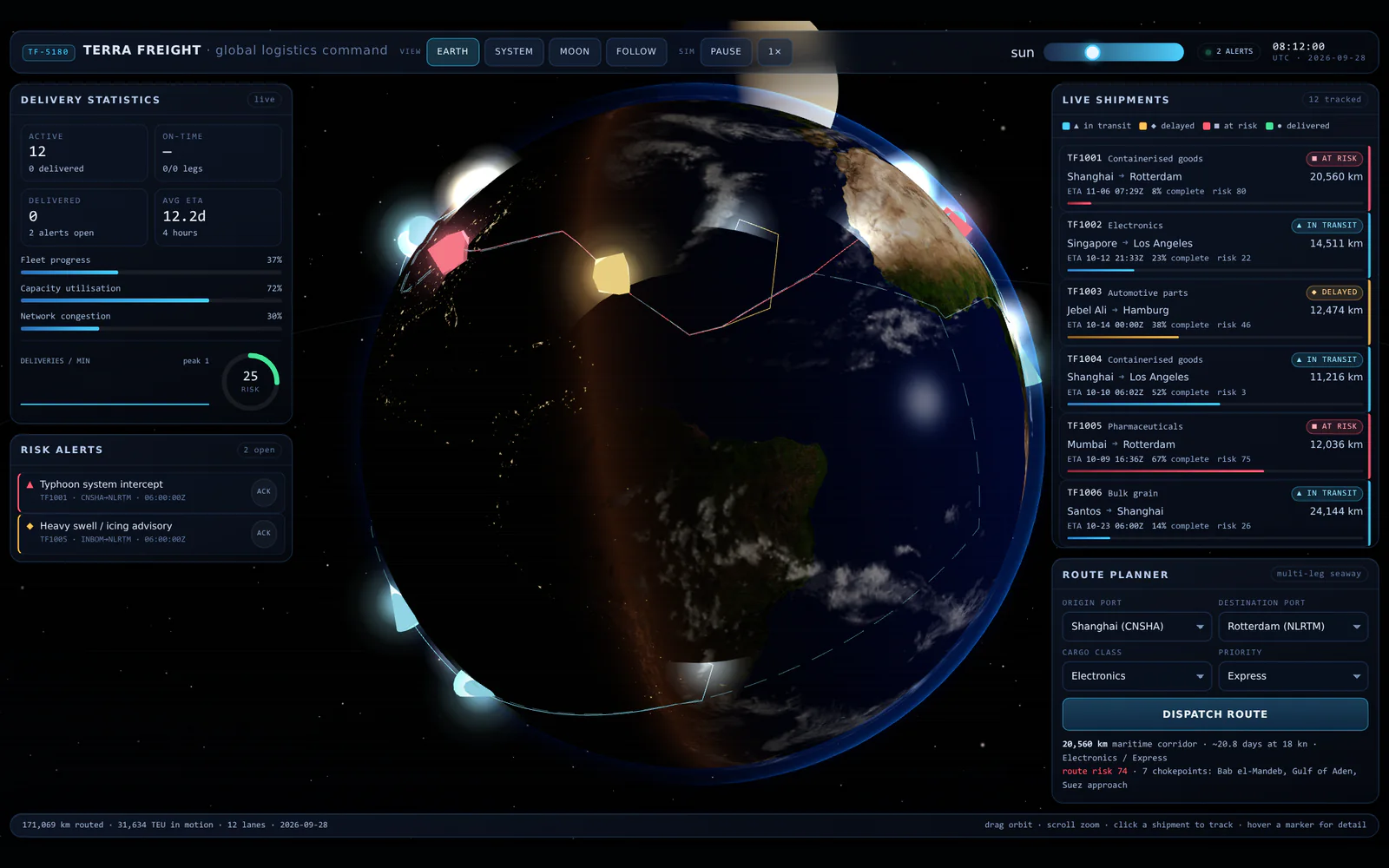1389x868 pixels.
Task: Click the DISPATCH ROUTE button
Action: pyautogui.click(x=1215, y=714)
